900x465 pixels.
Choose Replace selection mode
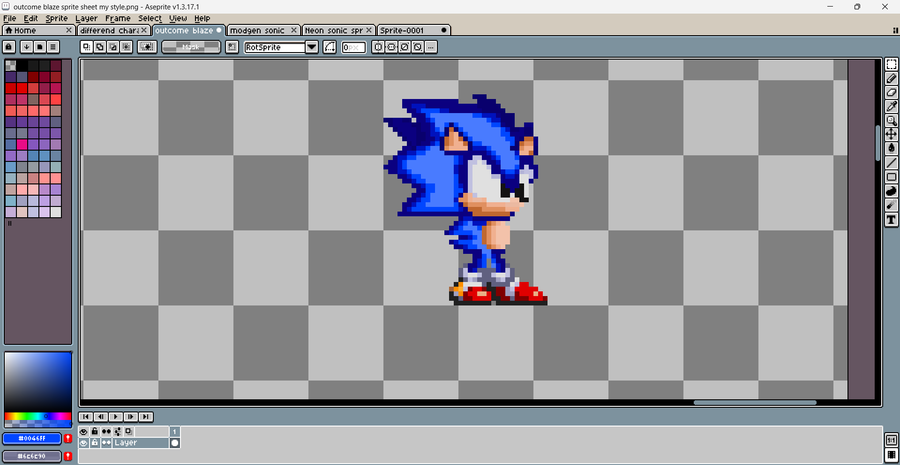pyautogui.click(x=87, y=47)
